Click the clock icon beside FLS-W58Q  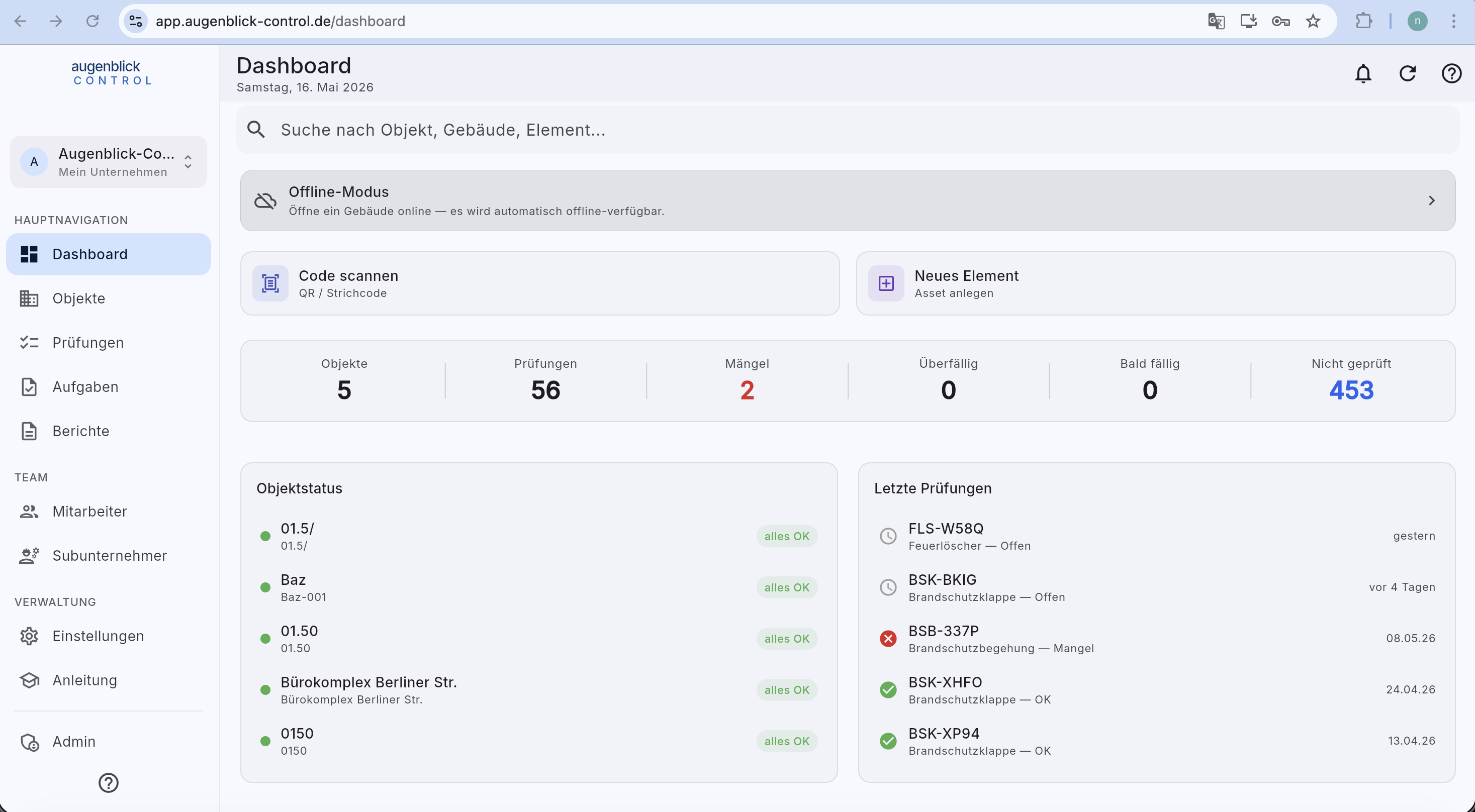point(887,536)
